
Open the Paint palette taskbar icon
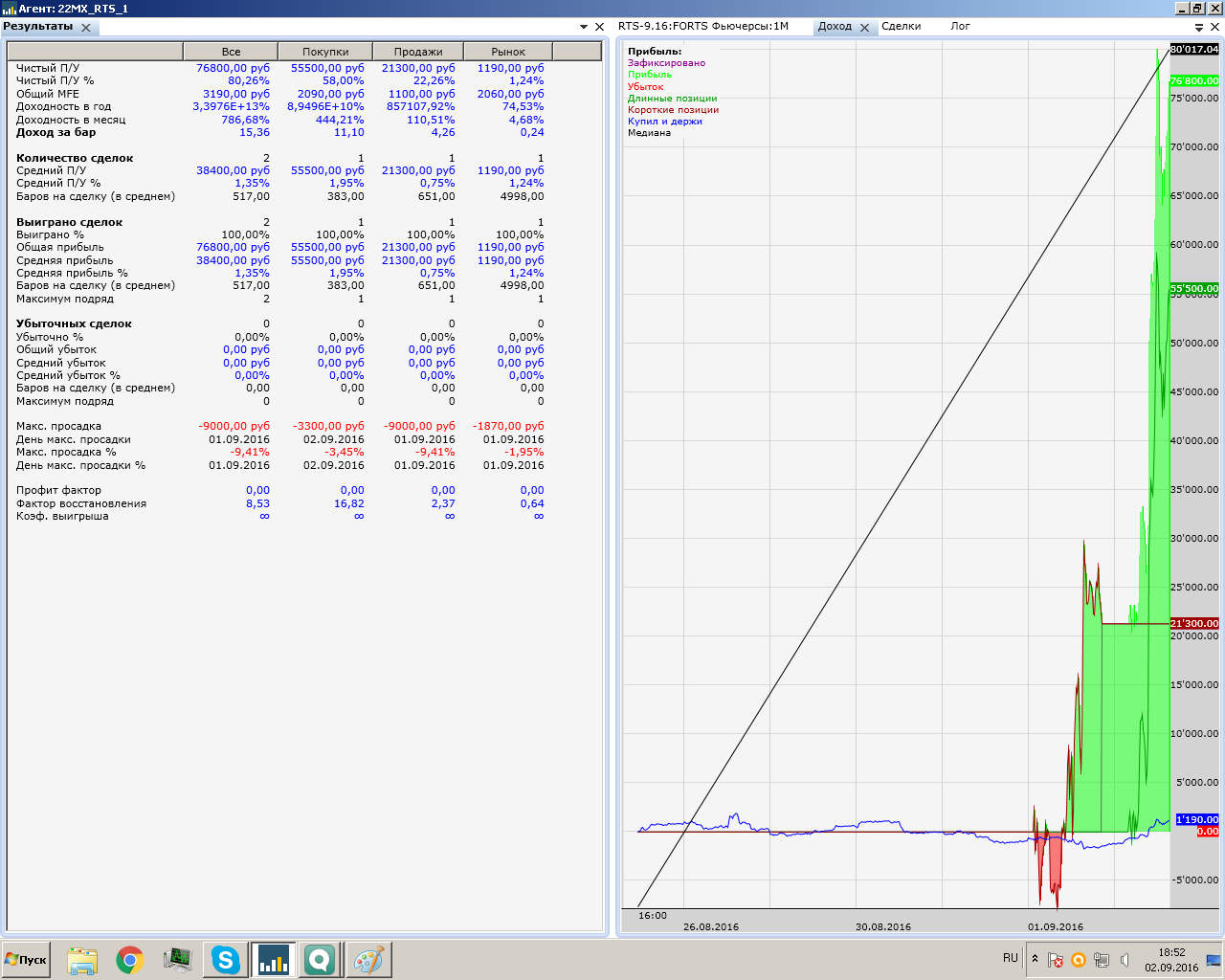pos(368,959)
